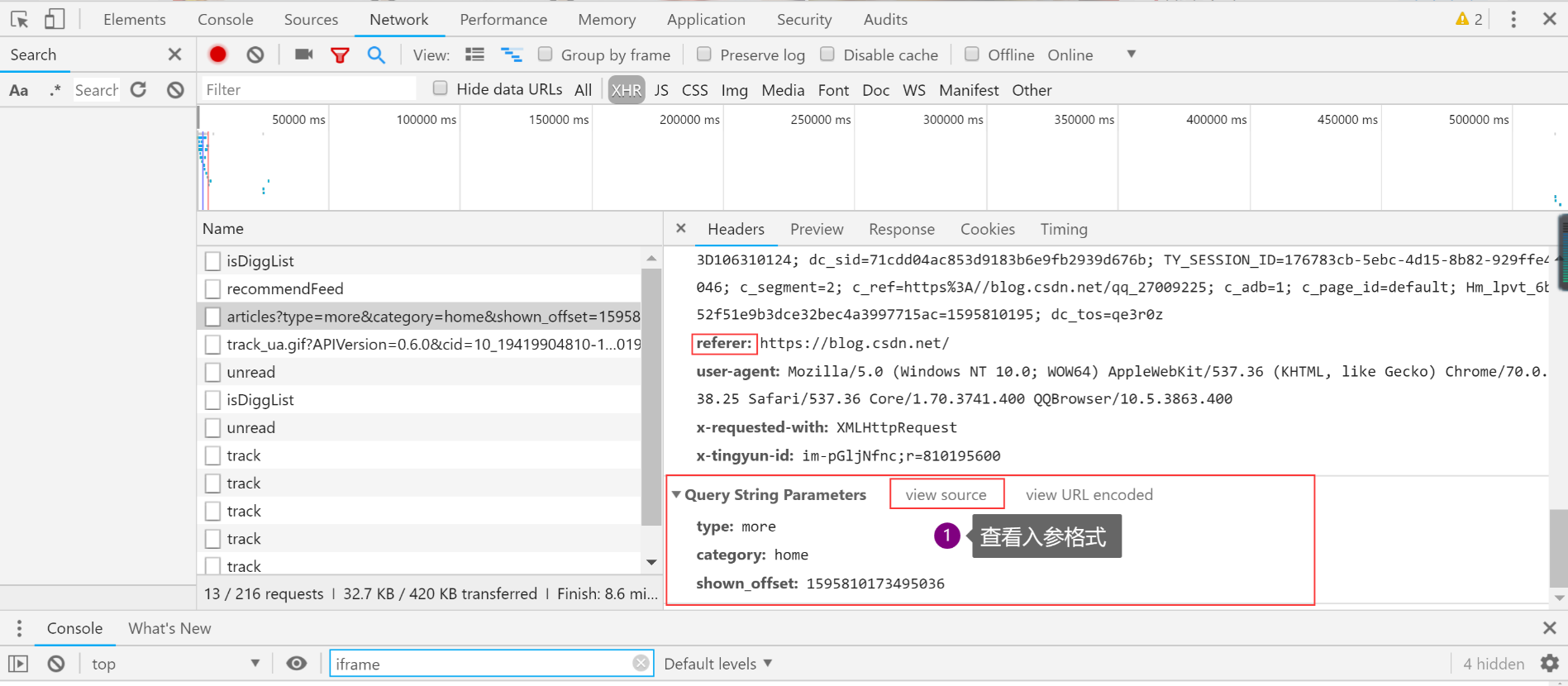The width and height of the screenshot is (1568, 686).
Task: Open the throttling dropdown next to Online
Action: tap(1131, 55)
